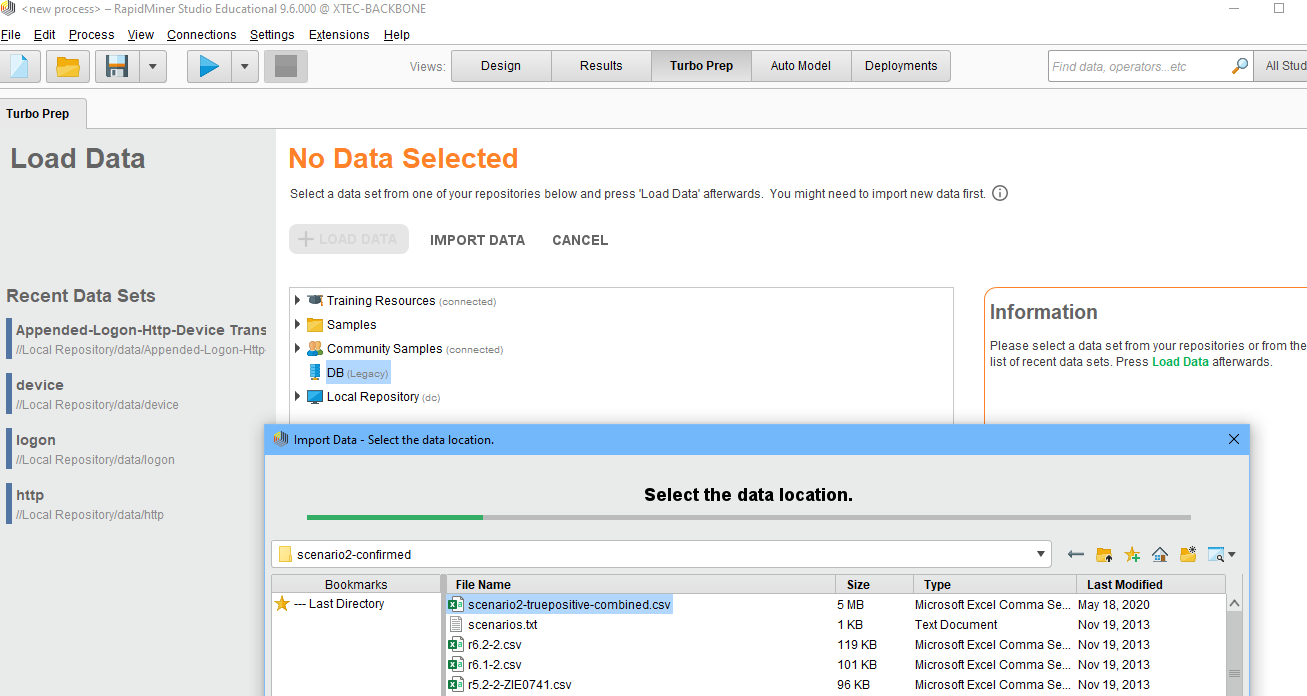Screen dimensions: 1307x696
Task: Close the Import Data dialog
Action: click(1233, 439)
